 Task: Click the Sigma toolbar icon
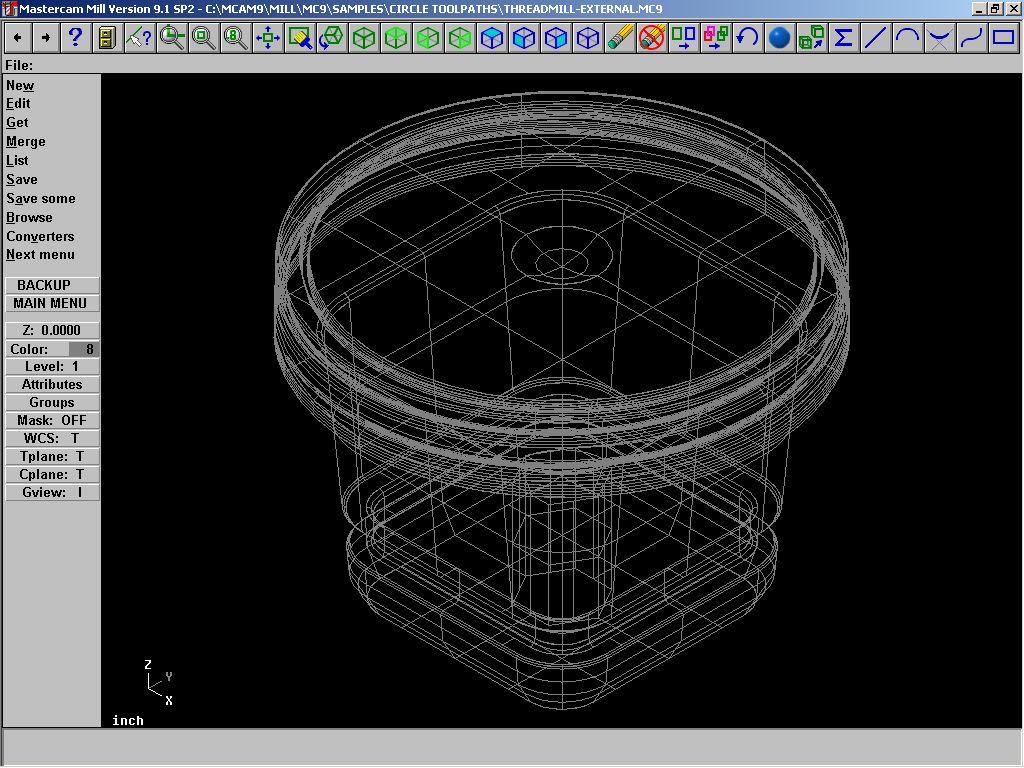844,38
